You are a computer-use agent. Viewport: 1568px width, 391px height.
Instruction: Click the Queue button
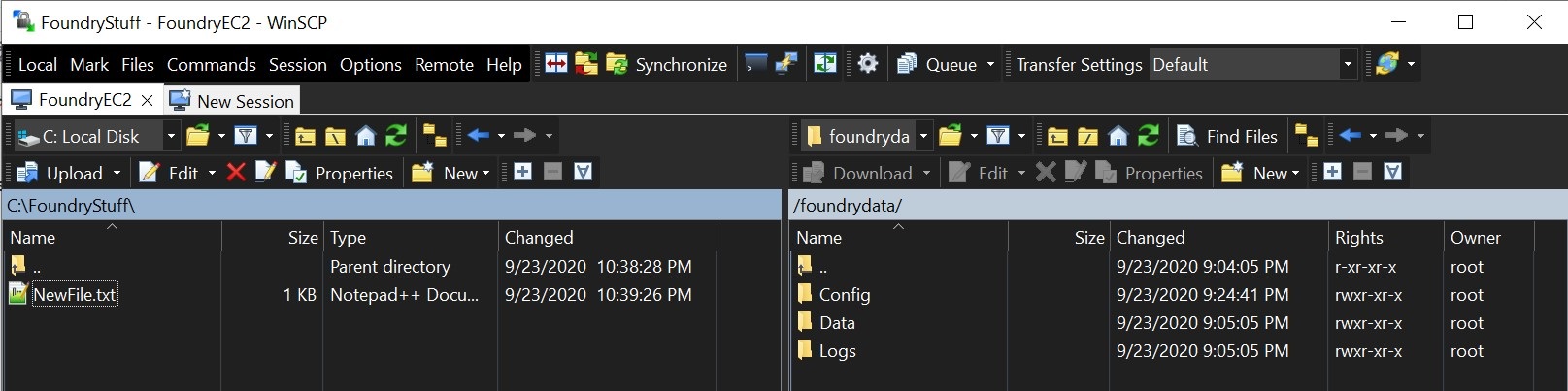pyautogui.click(x=938, y=64)
